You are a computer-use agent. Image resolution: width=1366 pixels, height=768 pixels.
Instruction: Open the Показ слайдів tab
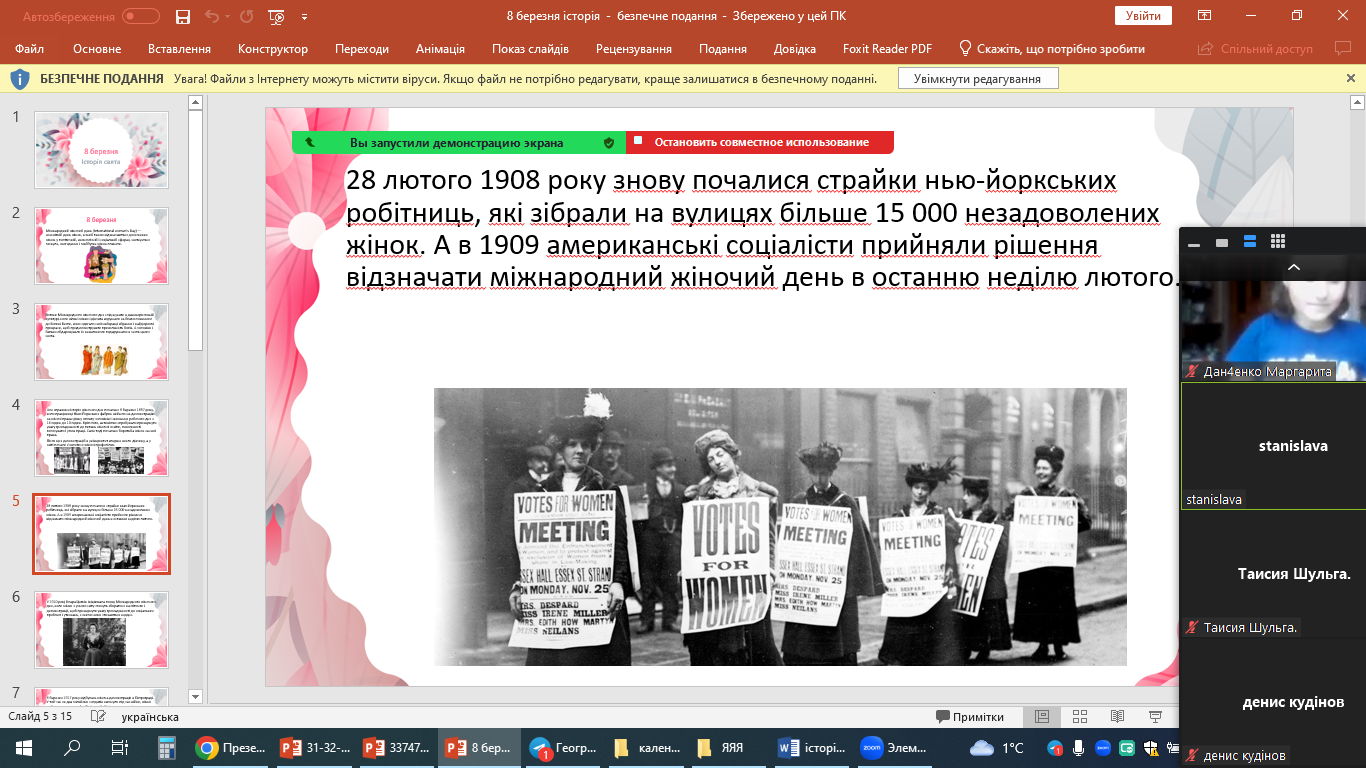[530, 49]
